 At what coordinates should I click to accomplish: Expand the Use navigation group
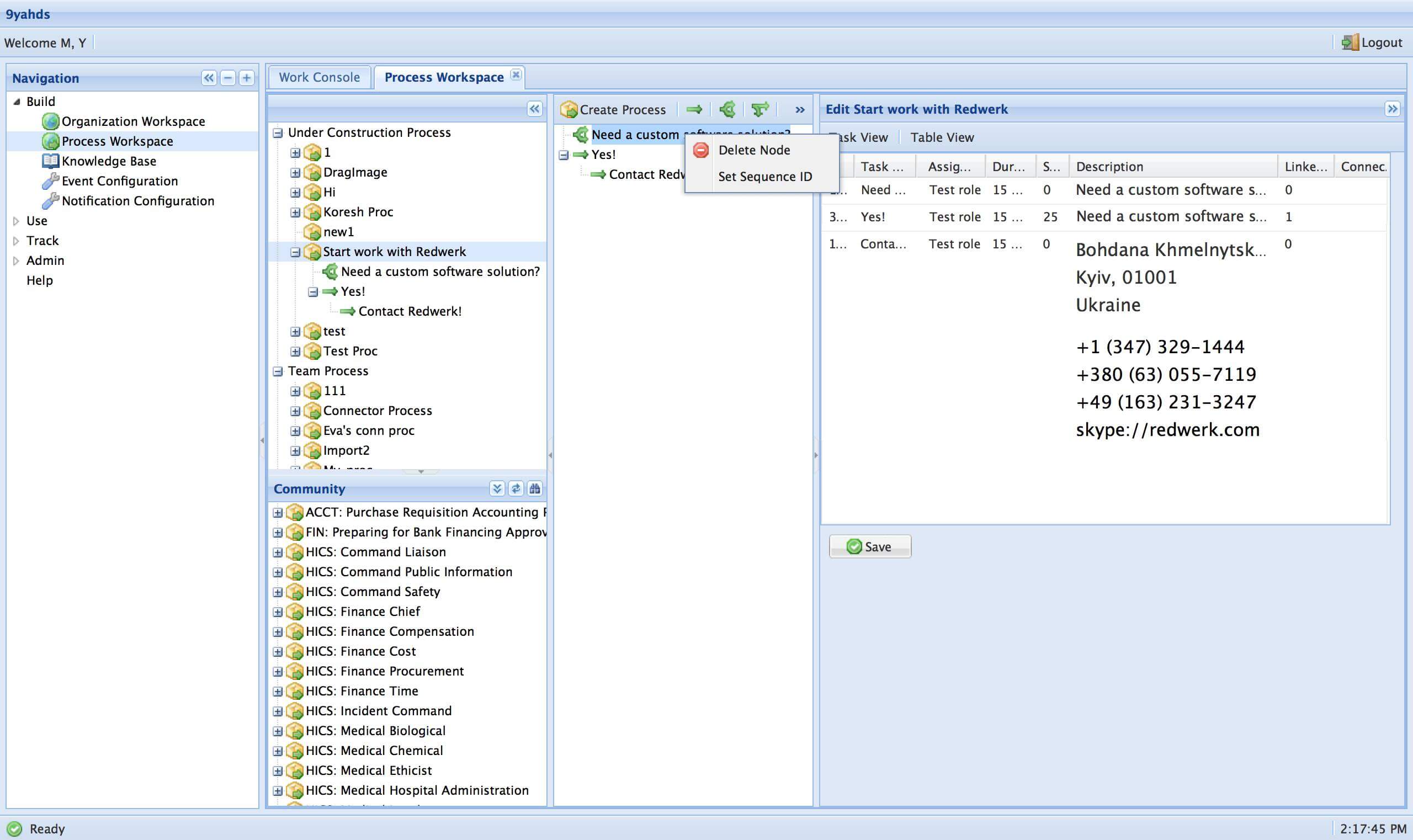tap(17, 221)
